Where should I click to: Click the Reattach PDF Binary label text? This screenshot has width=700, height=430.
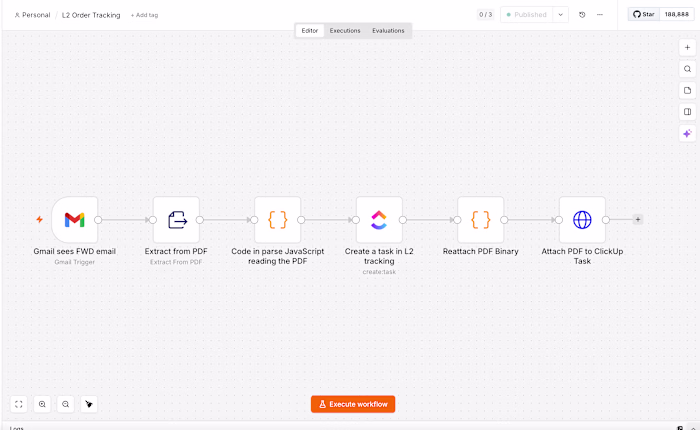481,251
